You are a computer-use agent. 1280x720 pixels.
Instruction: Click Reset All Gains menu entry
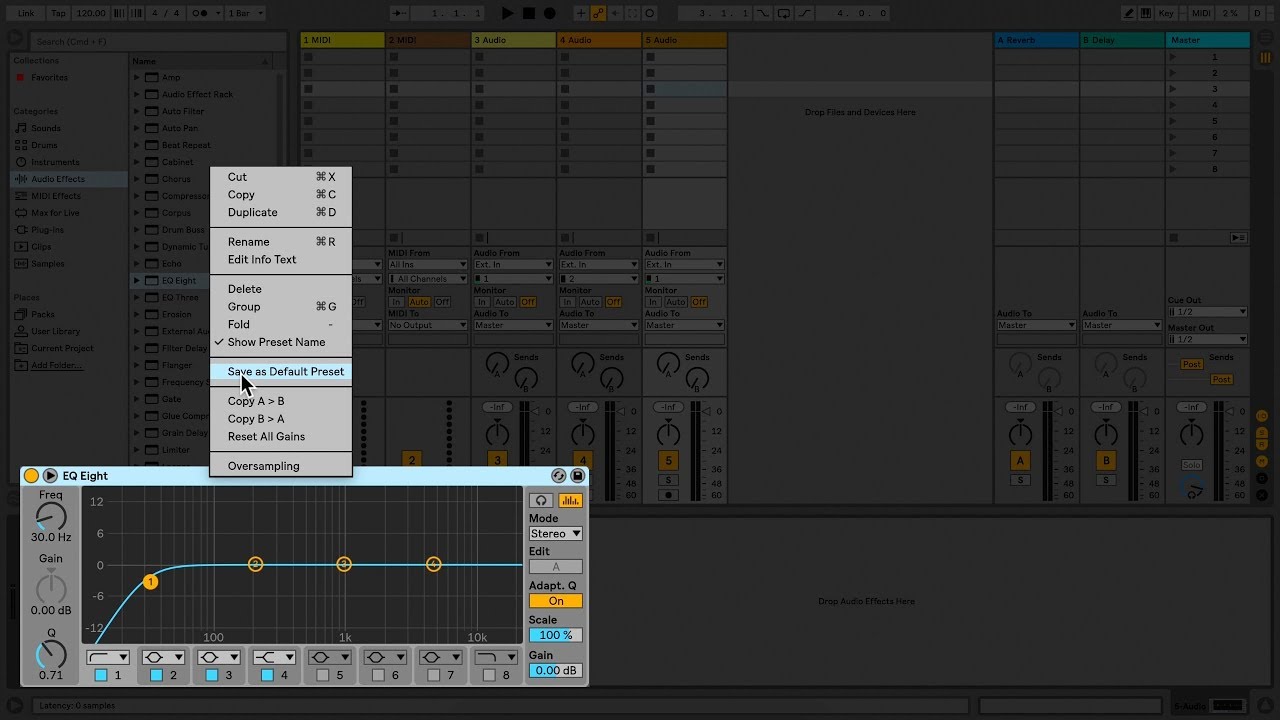tap(281, 437)
